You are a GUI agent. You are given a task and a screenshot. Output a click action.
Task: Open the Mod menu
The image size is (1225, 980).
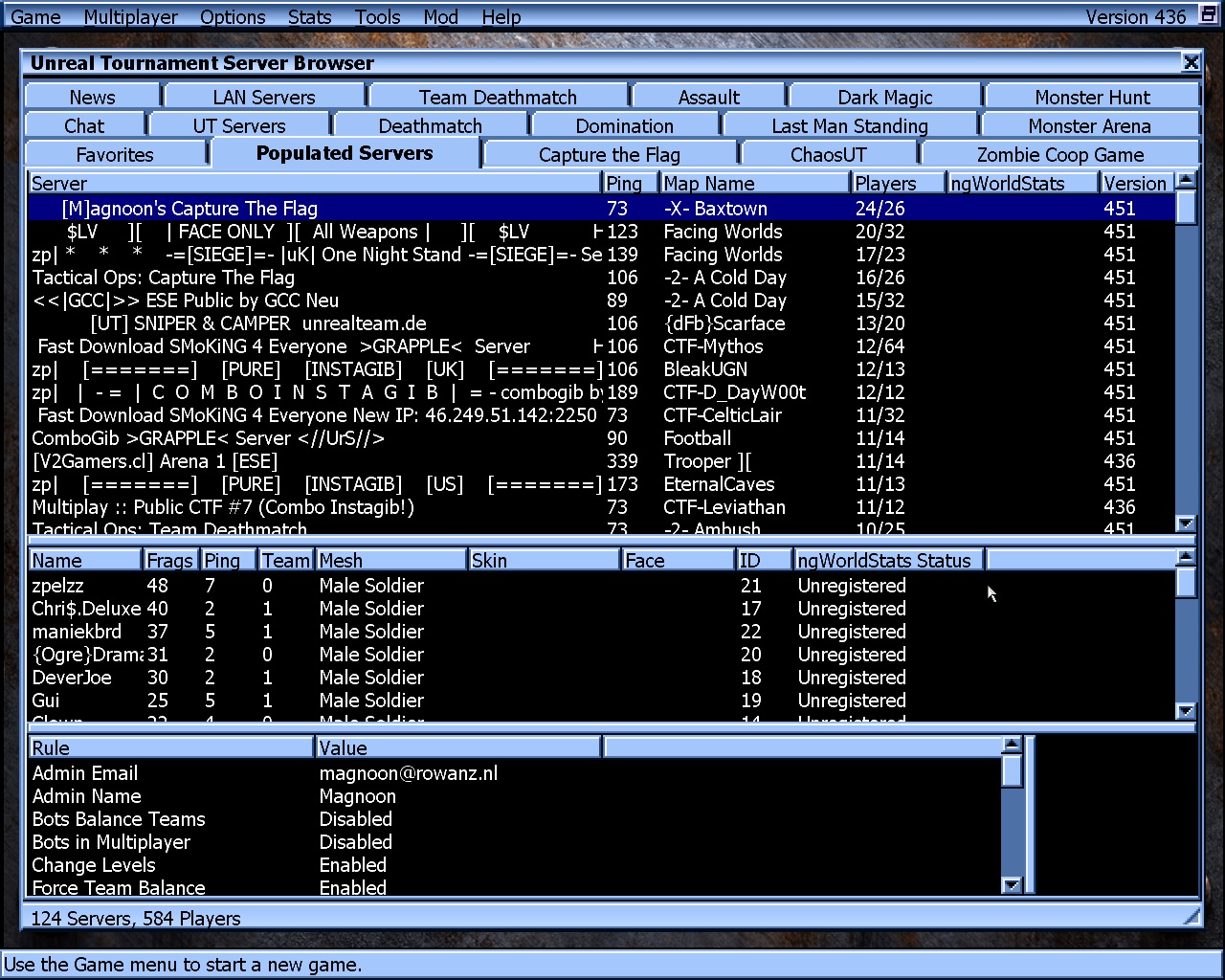440,16
